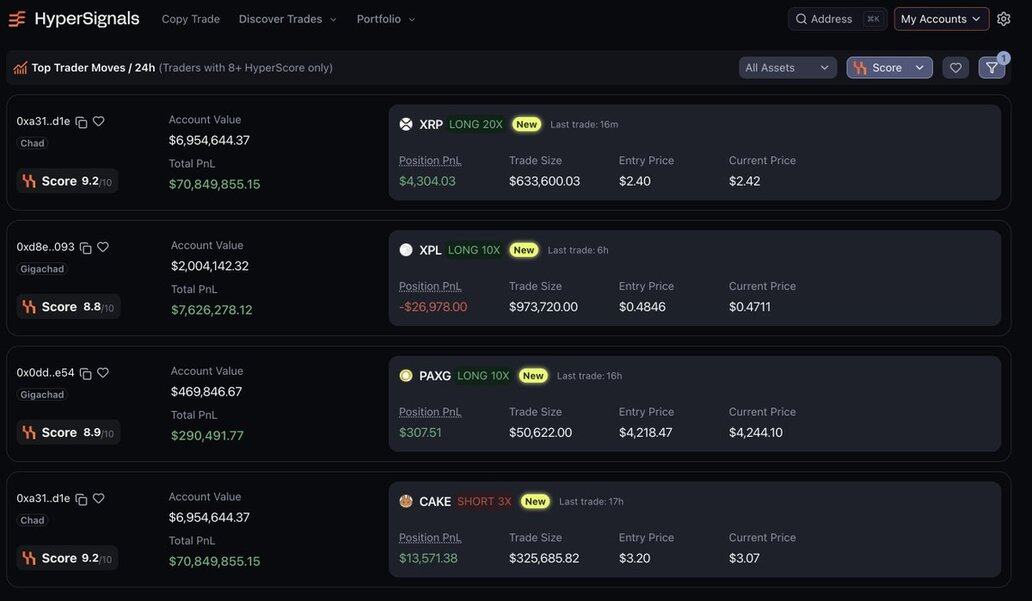
Task: Click the HyperSignals logo icon
Action: click(x=17, y=19)
